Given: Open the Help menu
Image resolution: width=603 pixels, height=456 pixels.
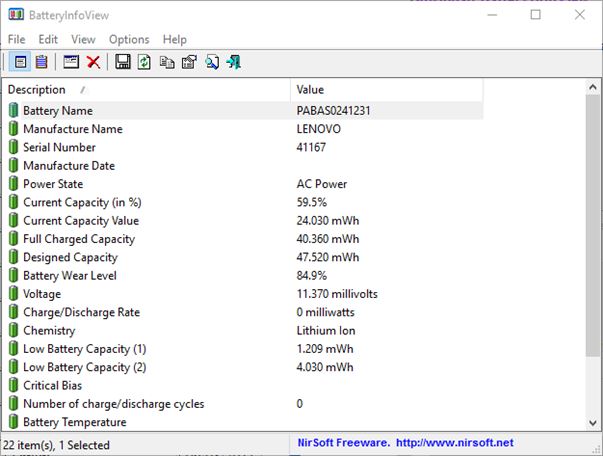Looking at the screenshot, I should coord(175,39).
